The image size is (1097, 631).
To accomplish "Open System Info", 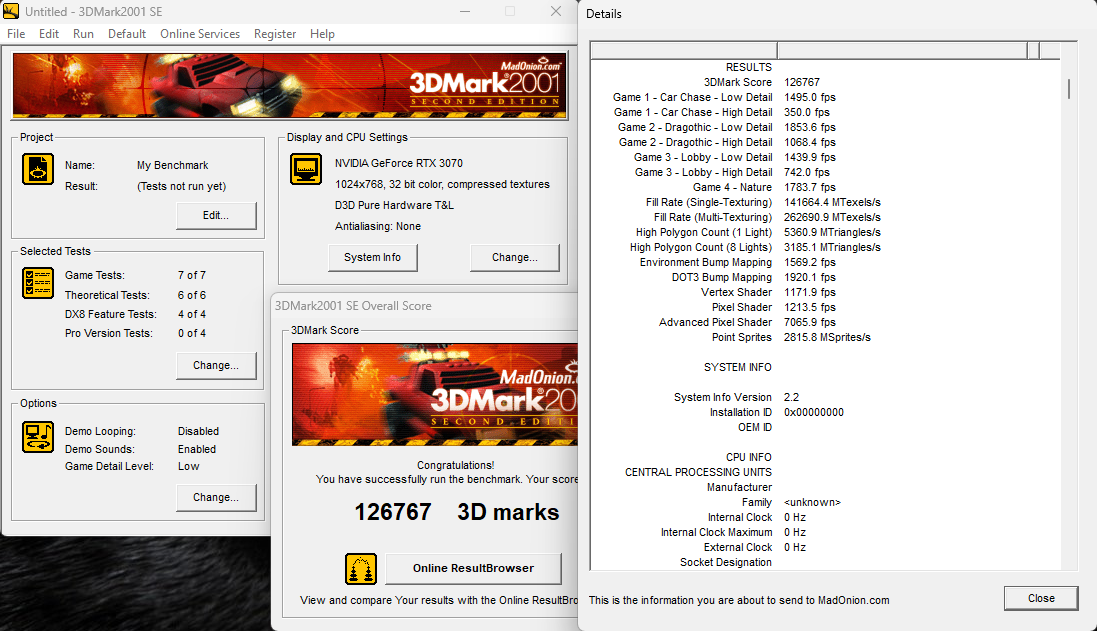I will pyautogui.click(x=373, y=257).
